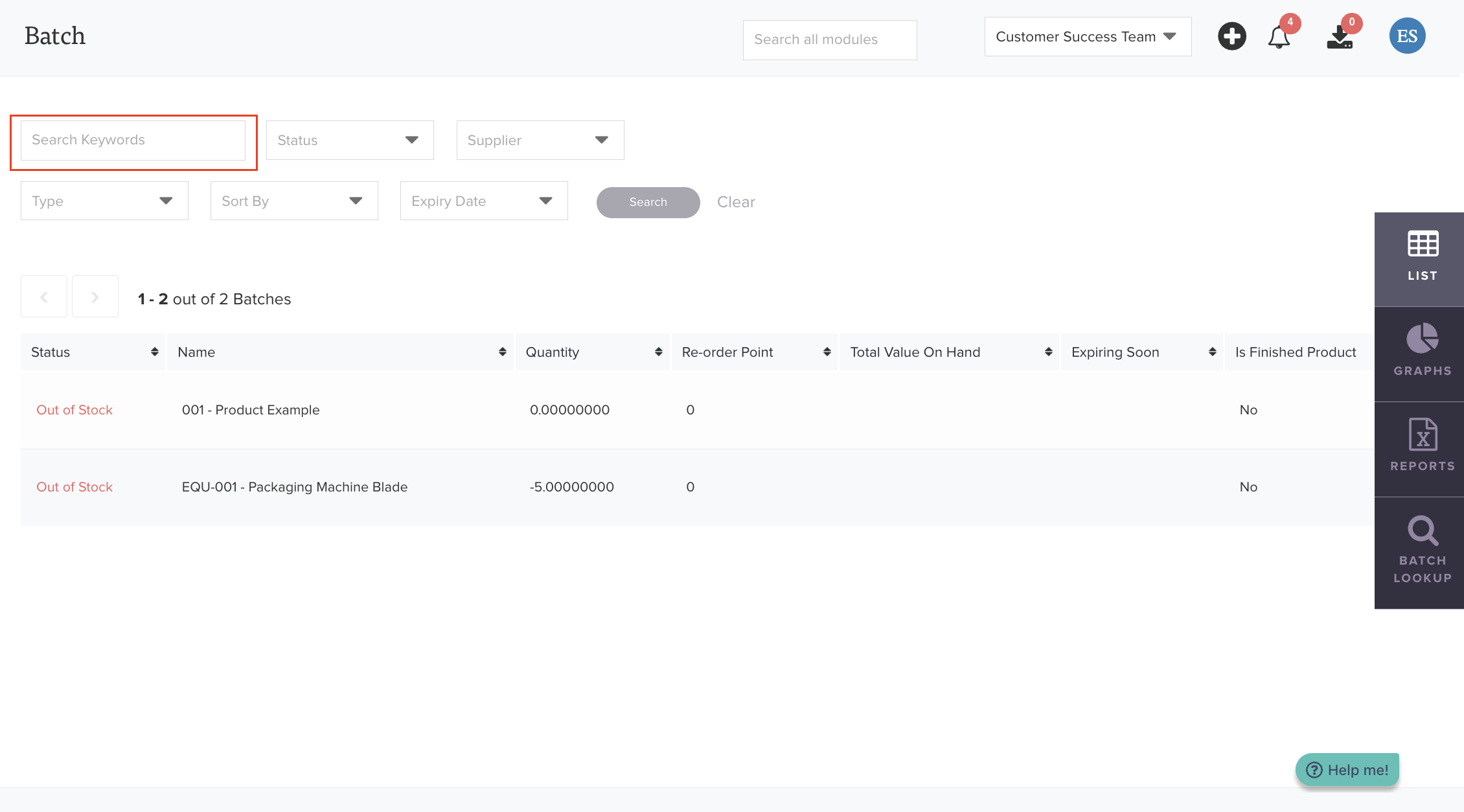The image size is (1464, 812).
Task: Switch to the List view panel
Action: click(1422, 257)
